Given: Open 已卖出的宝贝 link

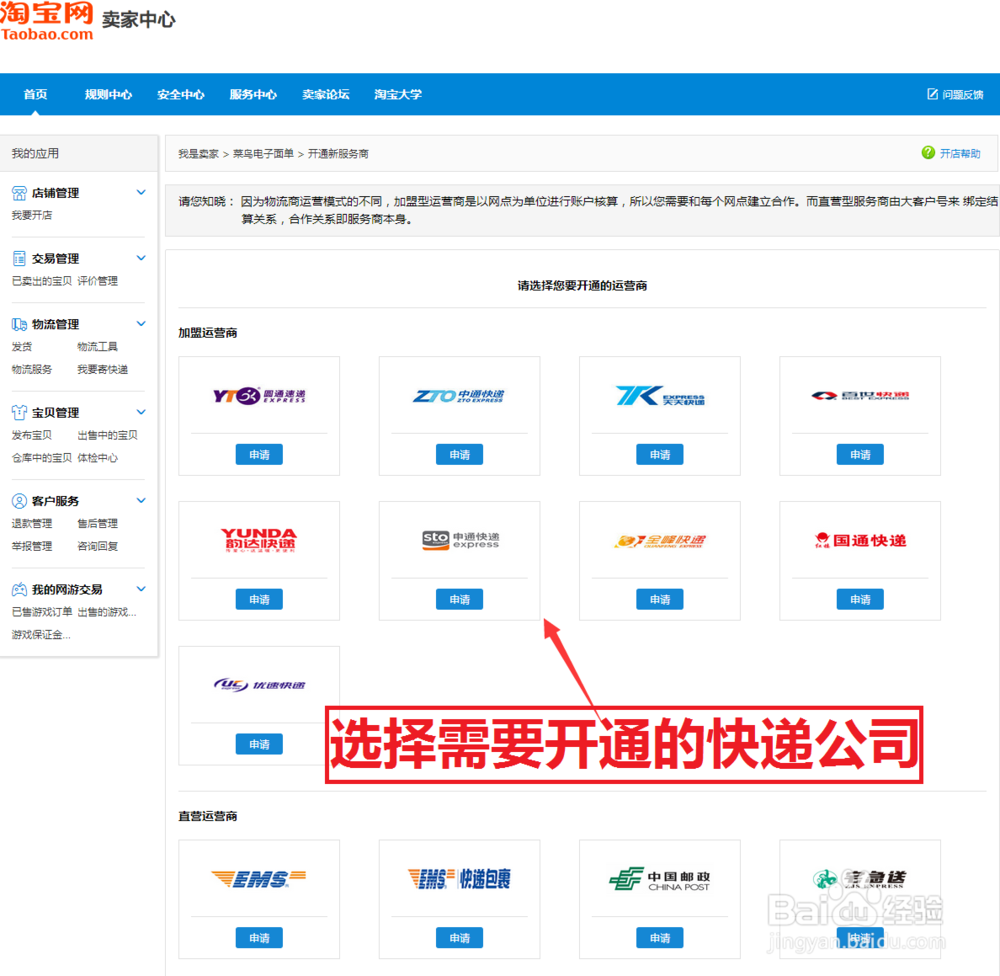Looking at the screenshot, I should [41, 281].
